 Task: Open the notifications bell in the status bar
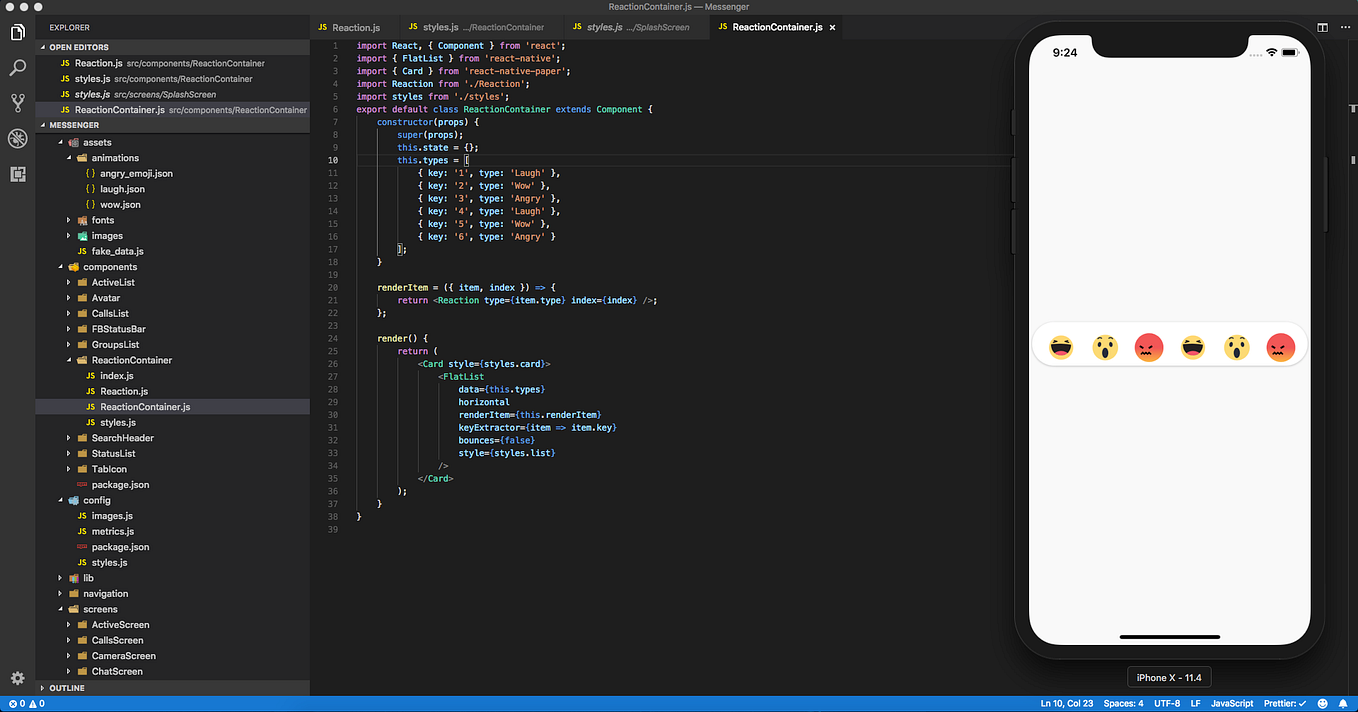[1343, 703]
